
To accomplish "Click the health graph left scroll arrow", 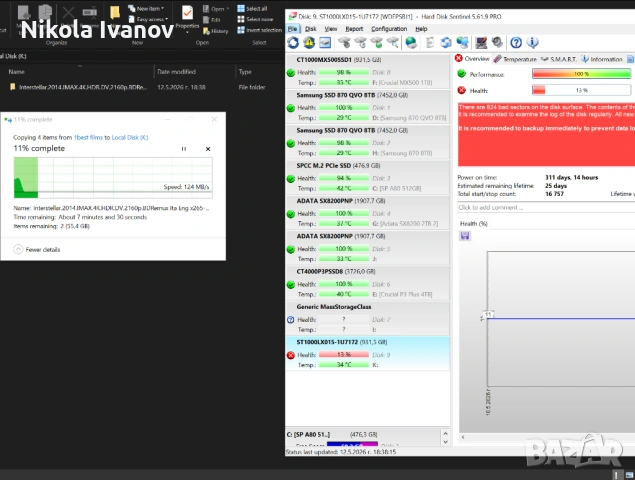I will 463,437.
